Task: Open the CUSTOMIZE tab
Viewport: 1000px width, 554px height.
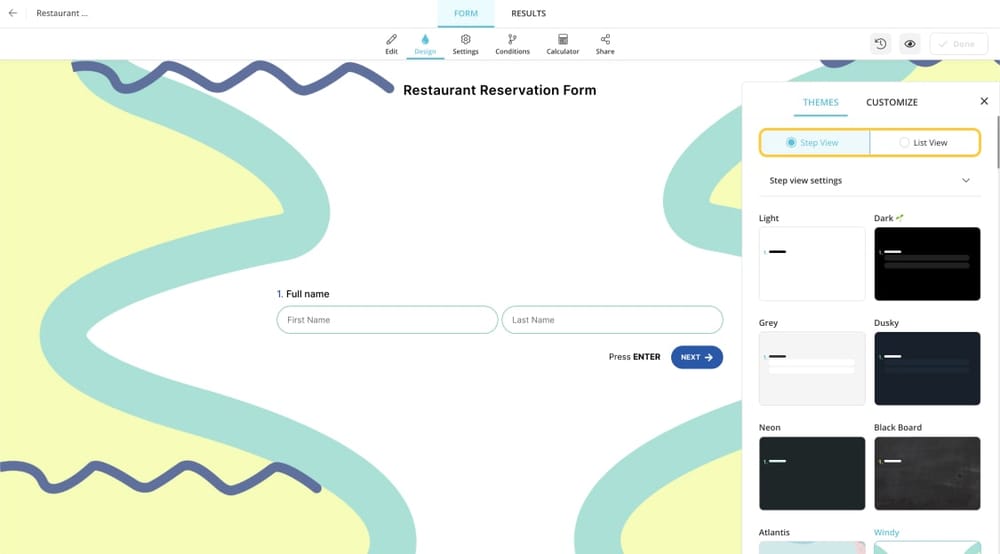Action: click(x=891, y=102)
